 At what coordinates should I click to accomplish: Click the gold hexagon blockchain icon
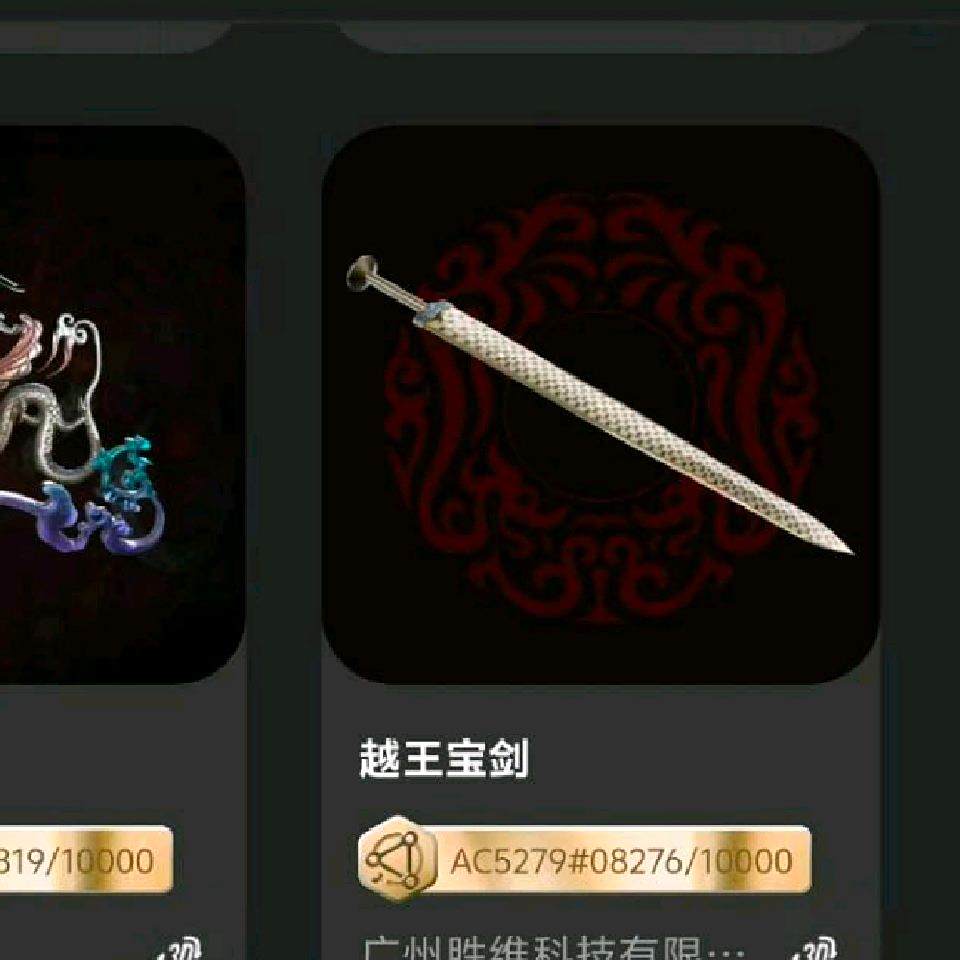pyautogui.click(x=398, y=860)
